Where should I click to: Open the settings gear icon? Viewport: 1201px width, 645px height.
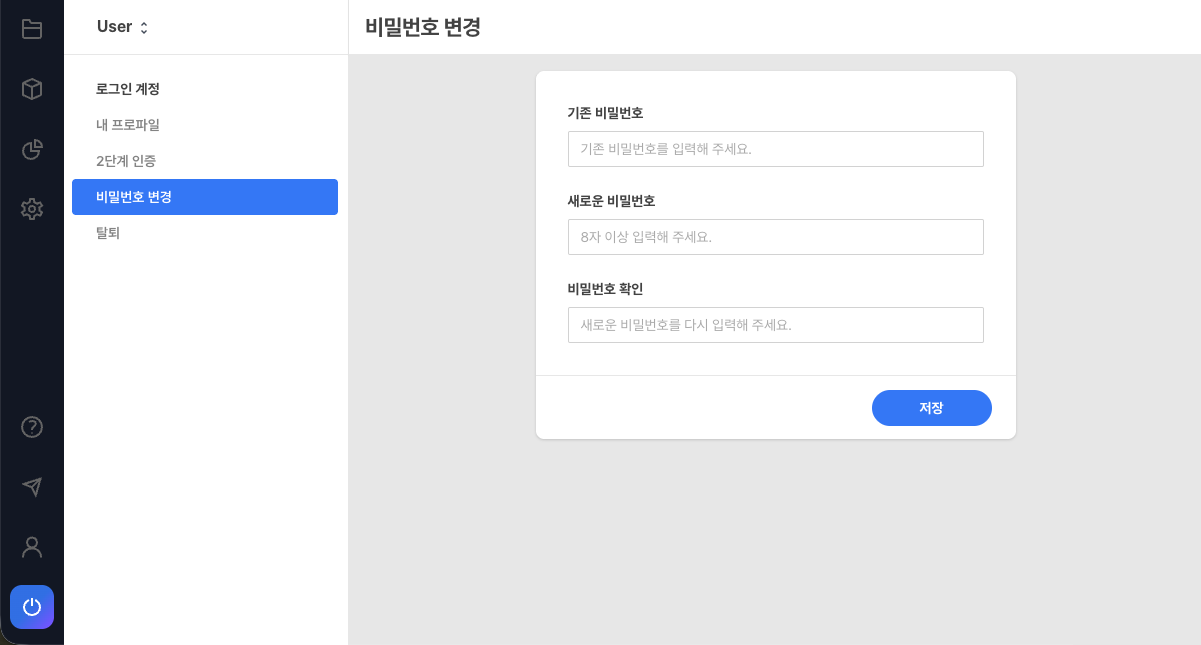point(31,209)
